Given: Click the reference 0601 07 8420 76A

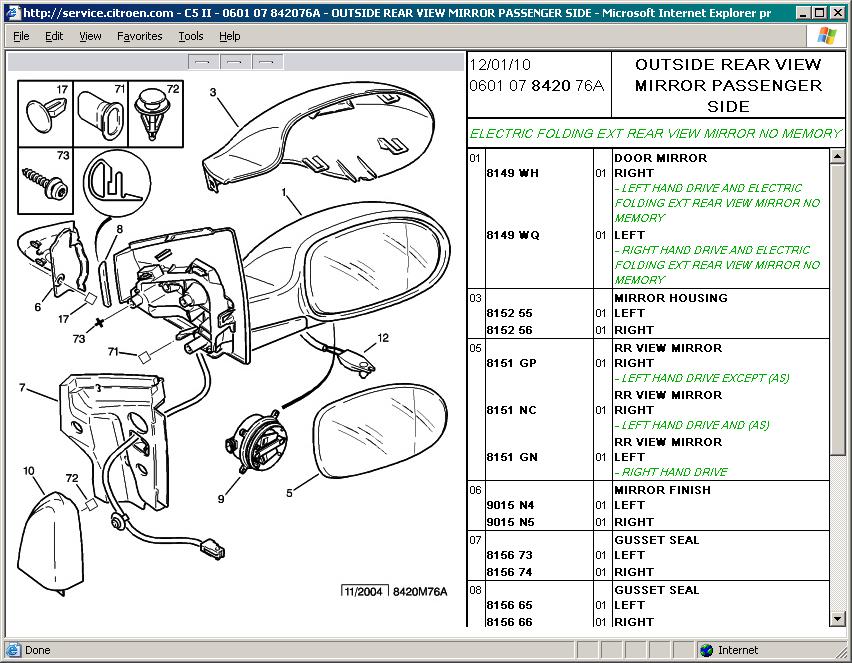Looking at the screenshot, I should (x=536, y=85).
